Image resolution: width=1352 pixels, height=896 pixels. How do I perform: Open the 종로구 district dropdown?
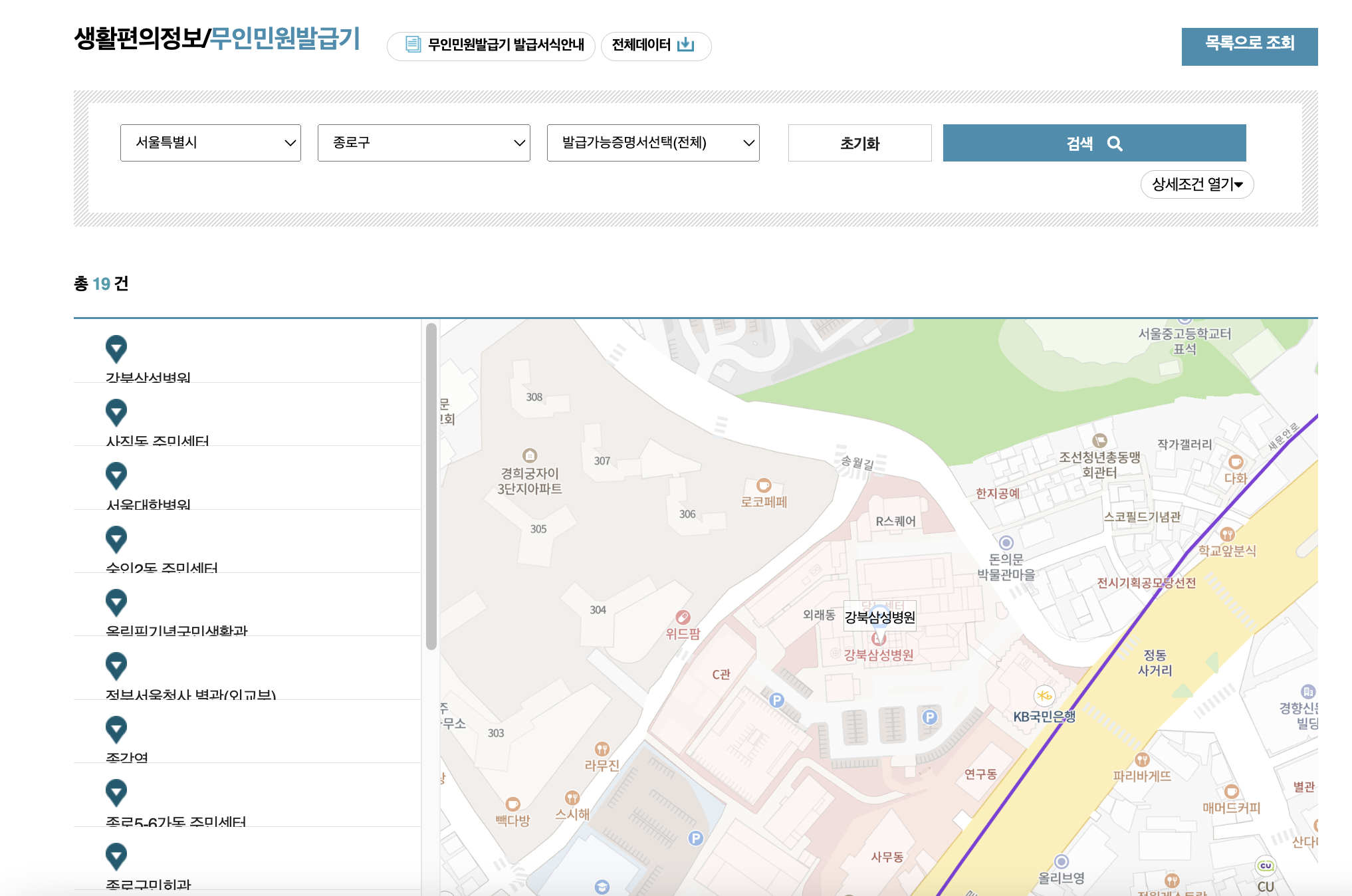click(423, 143)
